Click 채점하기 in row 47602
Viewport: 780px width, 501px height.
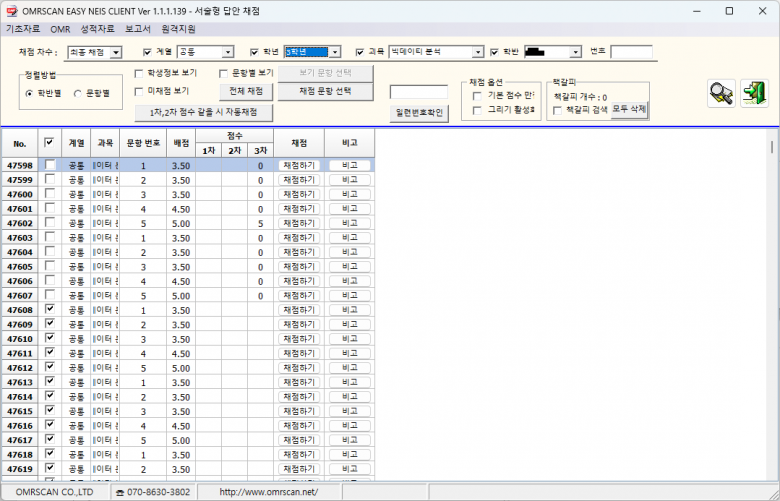298,224
